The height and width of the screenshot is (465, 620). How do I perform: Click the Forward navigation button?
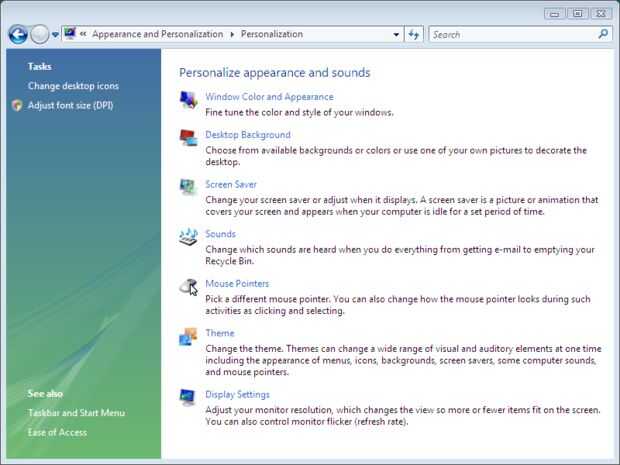pos(40,34)
